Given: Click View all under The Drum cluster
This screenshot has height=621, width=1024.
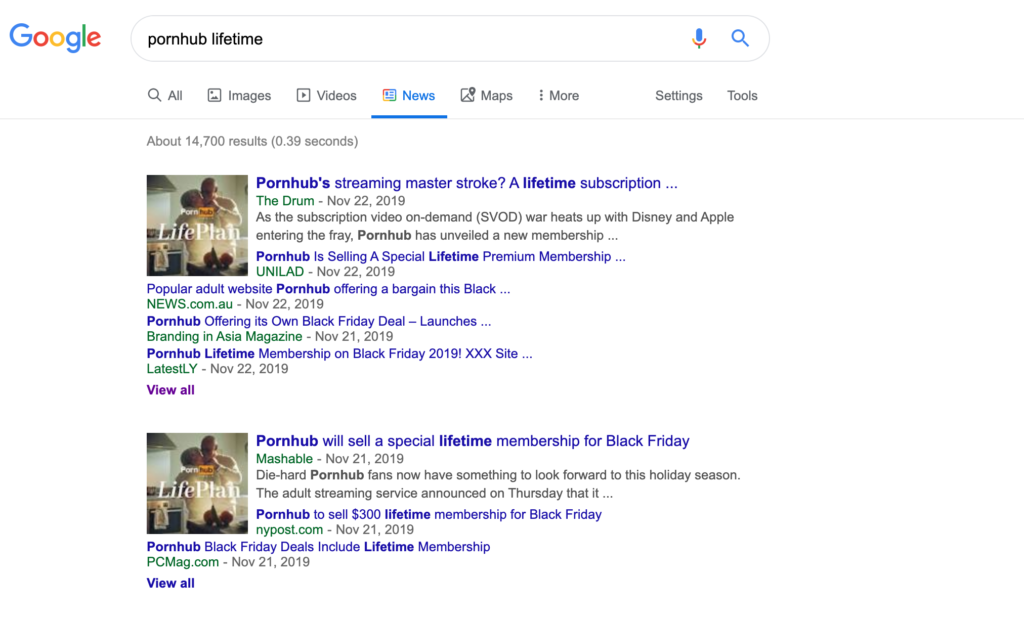Looking at the screenshot, I should click(x=170, y=390).
